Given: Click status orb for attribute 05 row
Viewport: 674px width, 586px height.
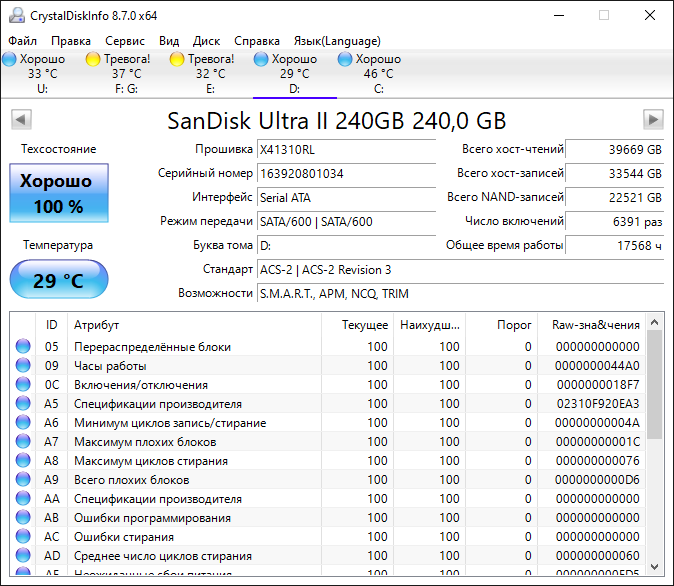Looking at the screenshot, I should [23, 347].
